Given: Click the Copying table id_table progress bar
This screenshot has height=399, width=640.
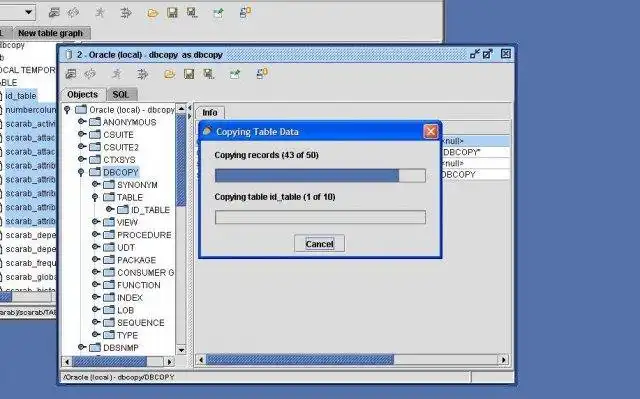Looking at the screenshot, I should [320, 217].
